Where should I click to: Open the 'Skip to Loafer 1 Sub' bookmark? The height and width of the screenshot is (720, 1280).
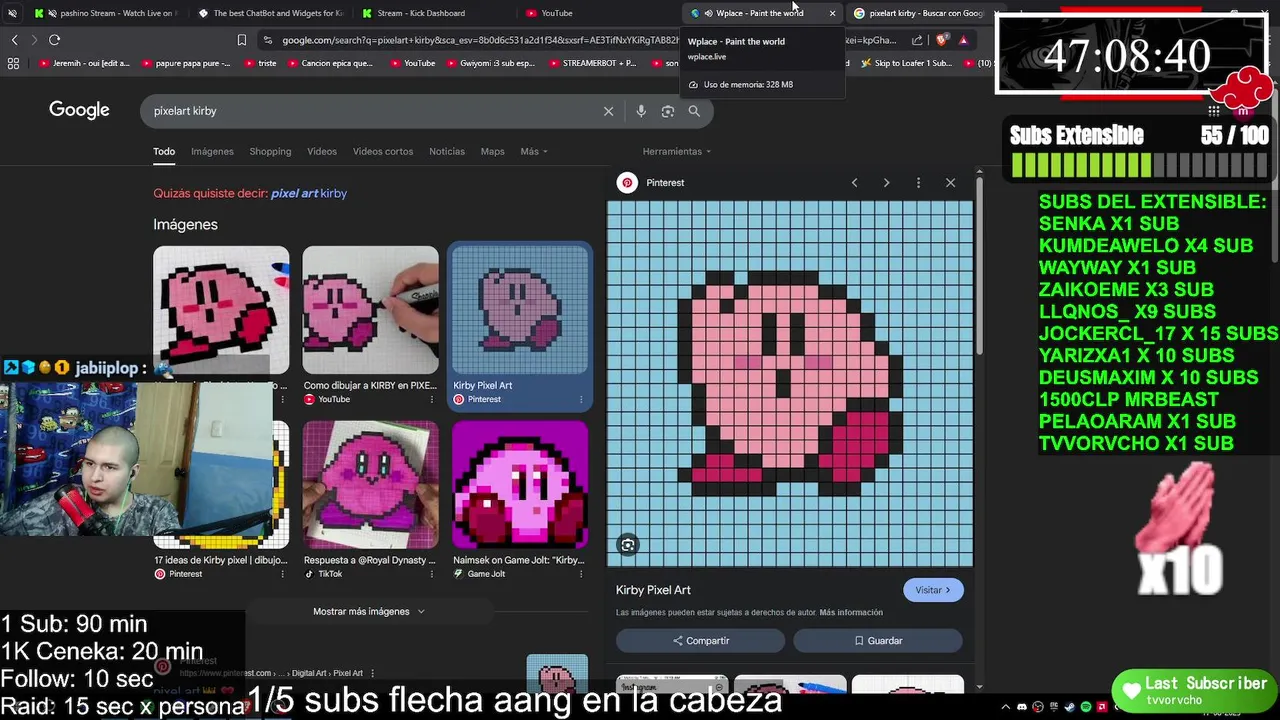[x=906, y=63]
